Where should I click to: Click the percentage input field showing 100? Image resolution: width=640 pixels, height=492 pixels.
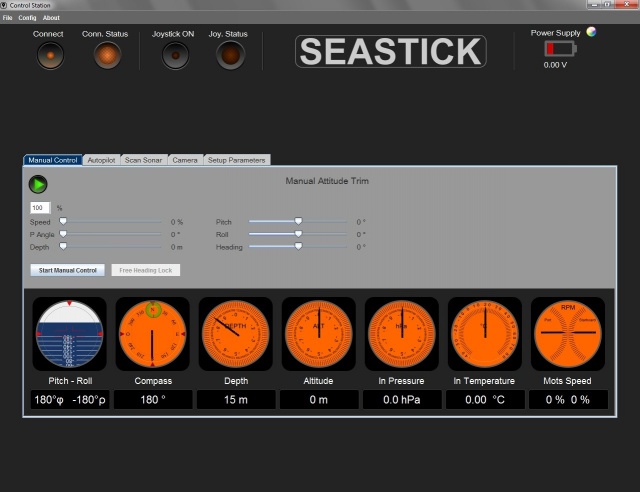39,207
